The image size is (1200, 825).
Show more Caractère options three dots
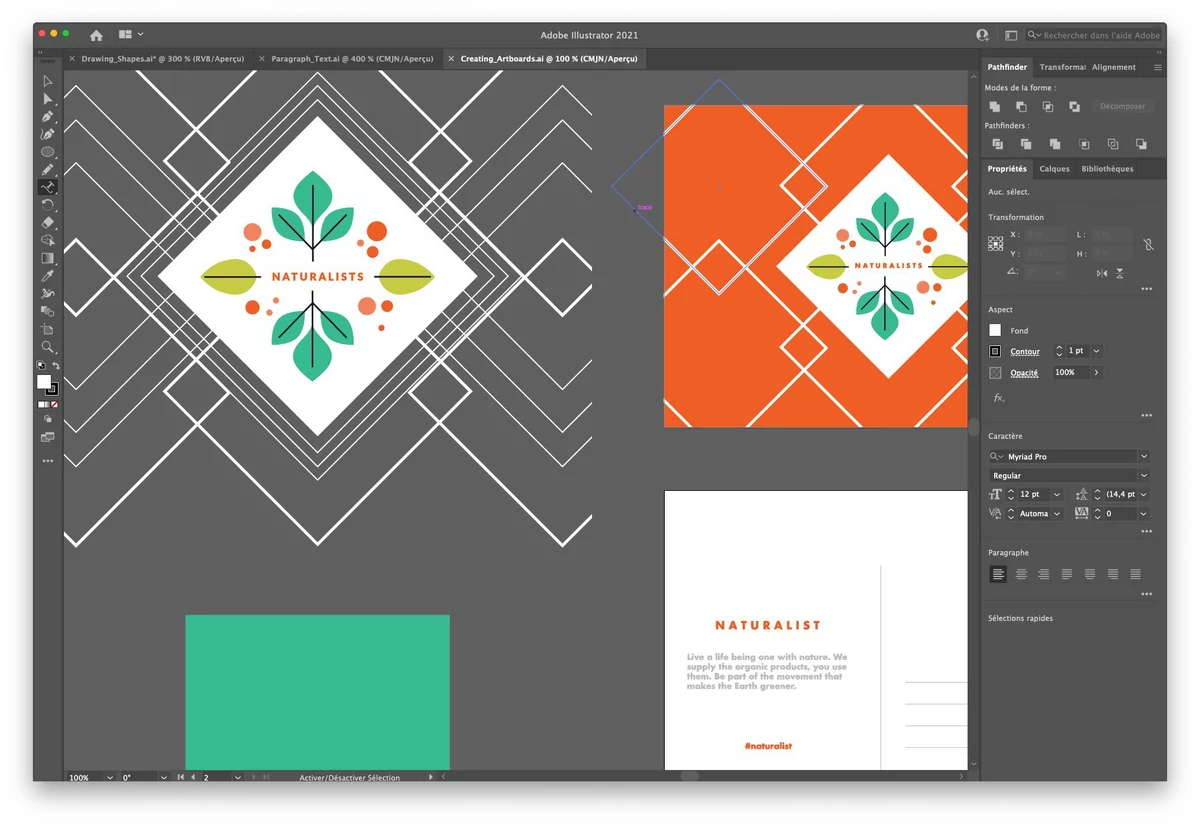[1146, 532]
